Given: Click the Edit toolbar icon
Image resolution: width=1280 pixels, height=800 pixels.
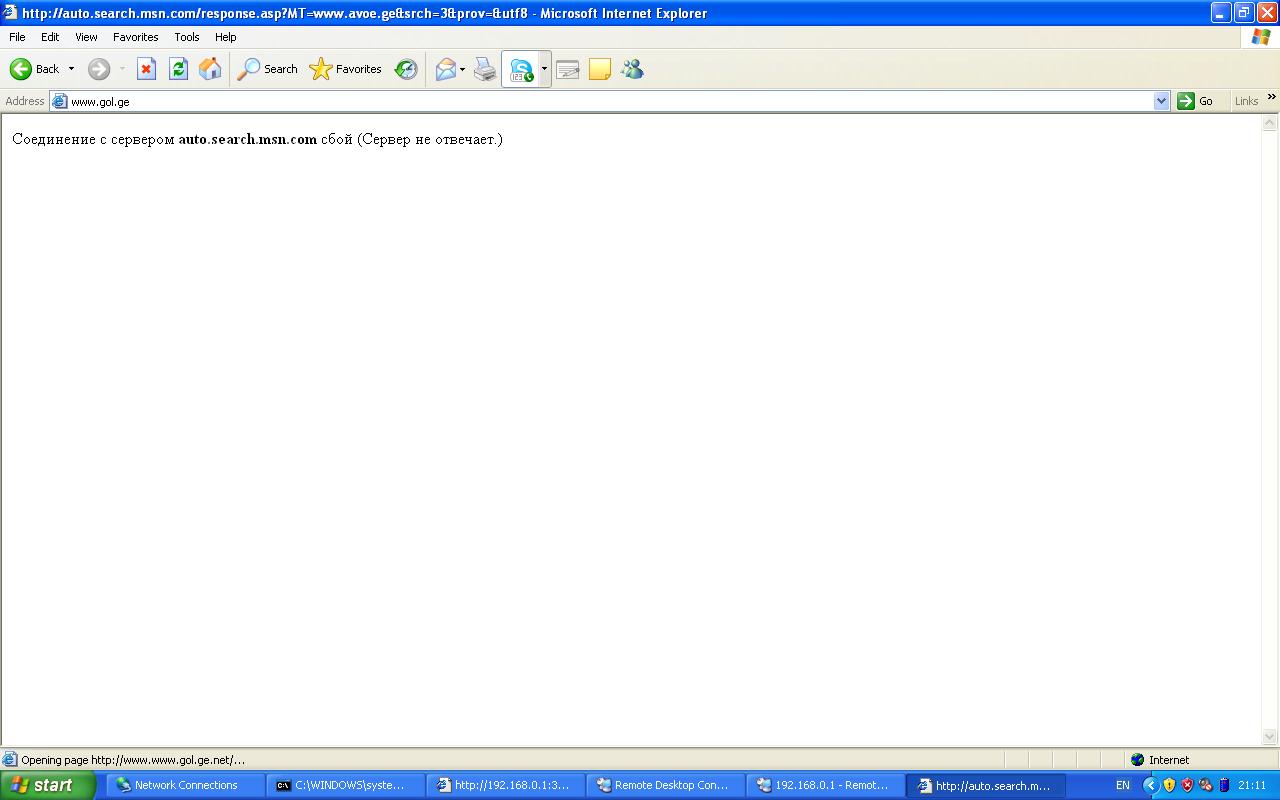Looking at the screenshot, I should (x=568, y=69).
